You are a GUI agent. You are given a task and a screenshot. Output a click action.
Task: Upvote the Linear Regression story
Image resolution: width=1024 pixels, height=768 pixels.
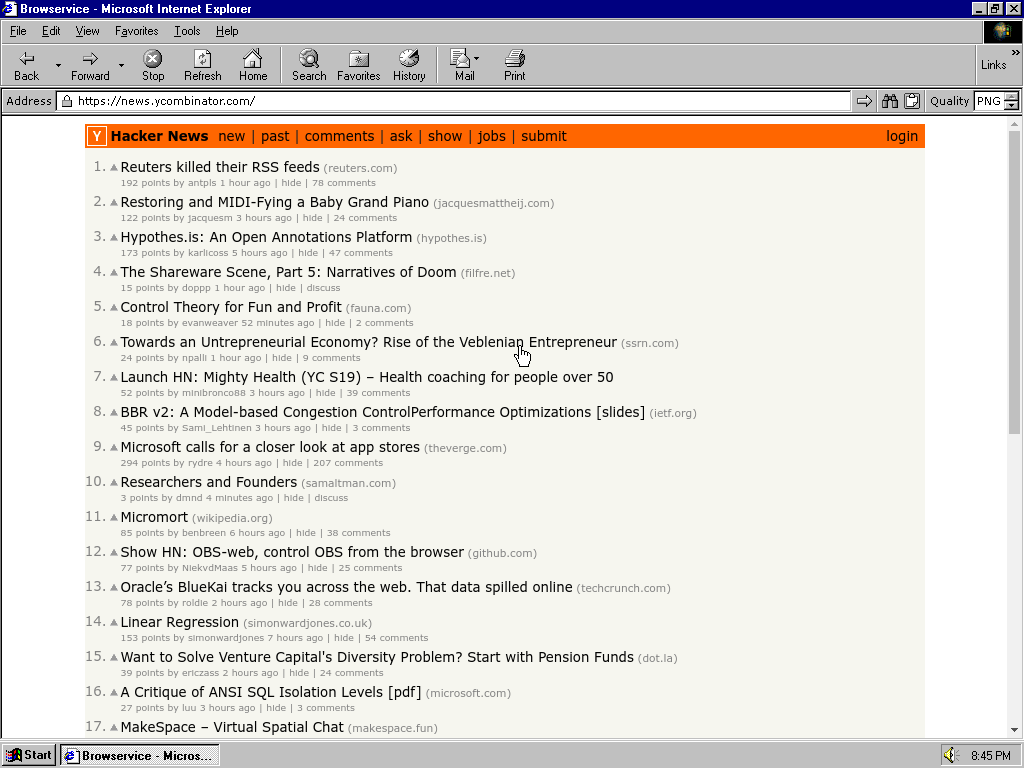114,622
